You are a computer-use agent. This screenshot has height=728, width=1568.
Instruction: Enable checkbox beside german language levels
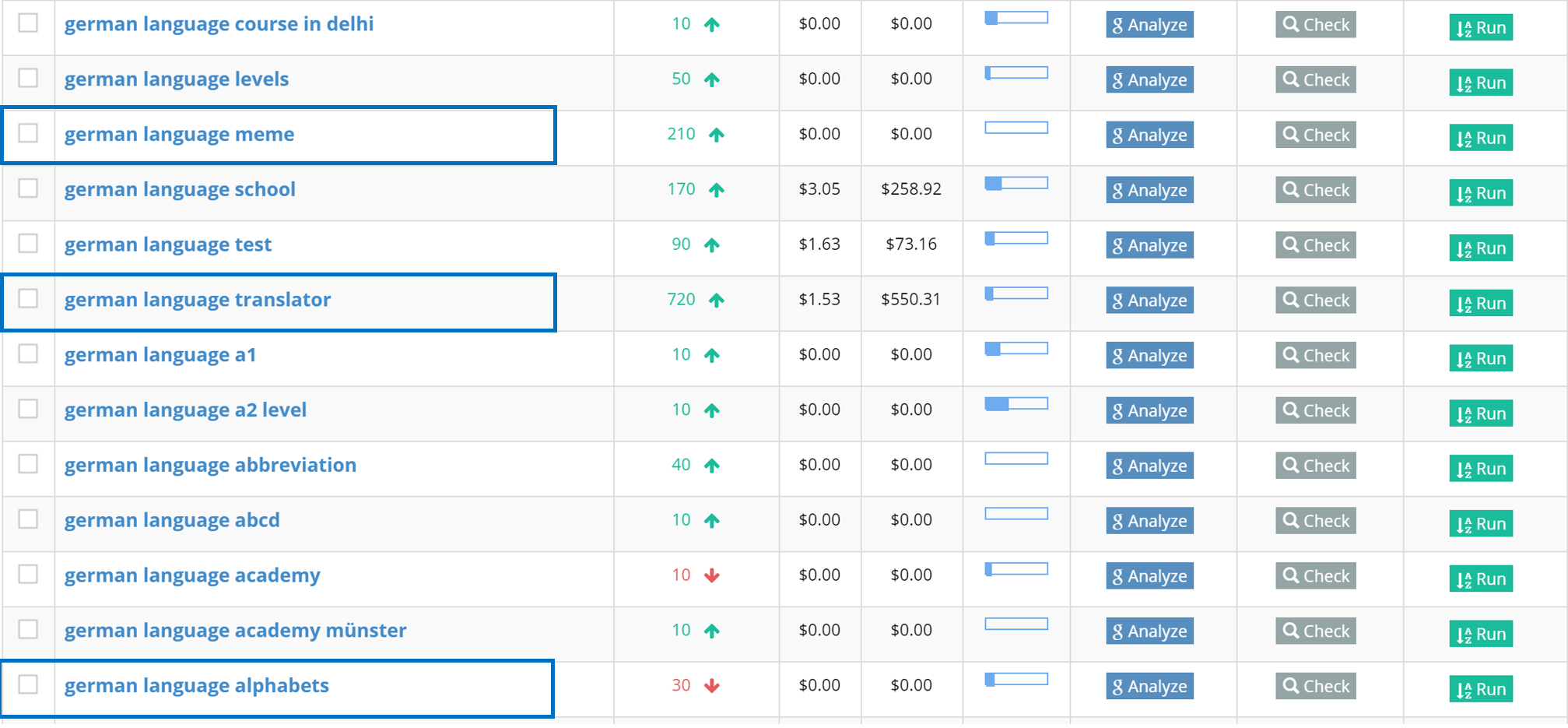coord(28,78)
